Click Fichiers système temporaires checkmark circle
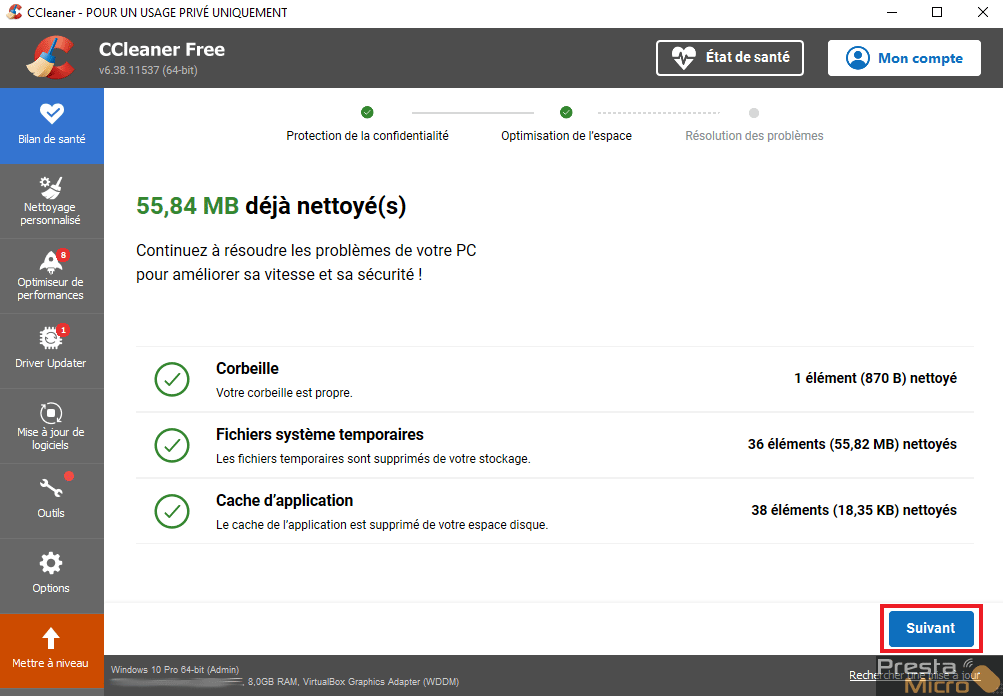 click(x=172, y=445)
